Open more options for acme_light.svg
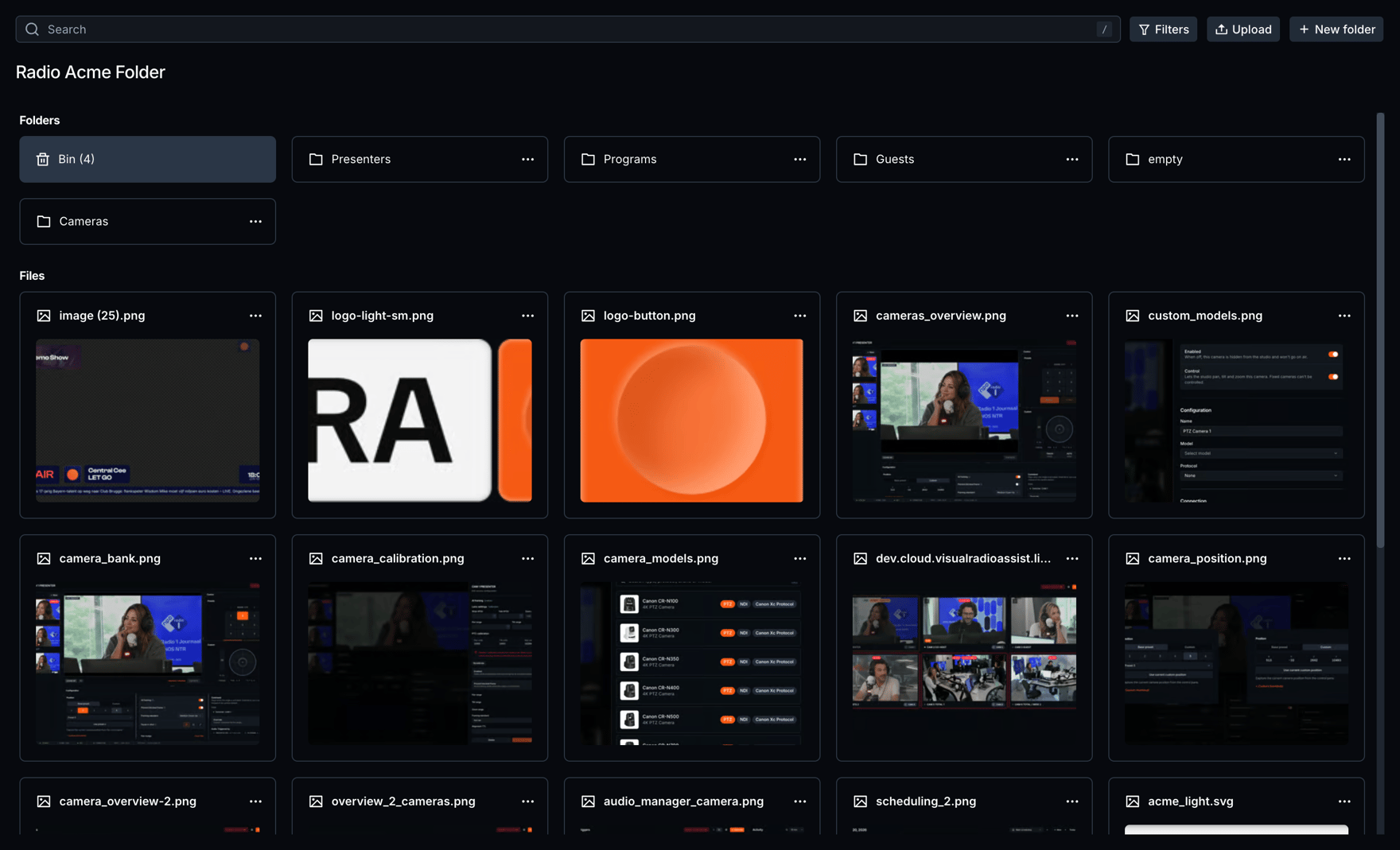 1344,801
